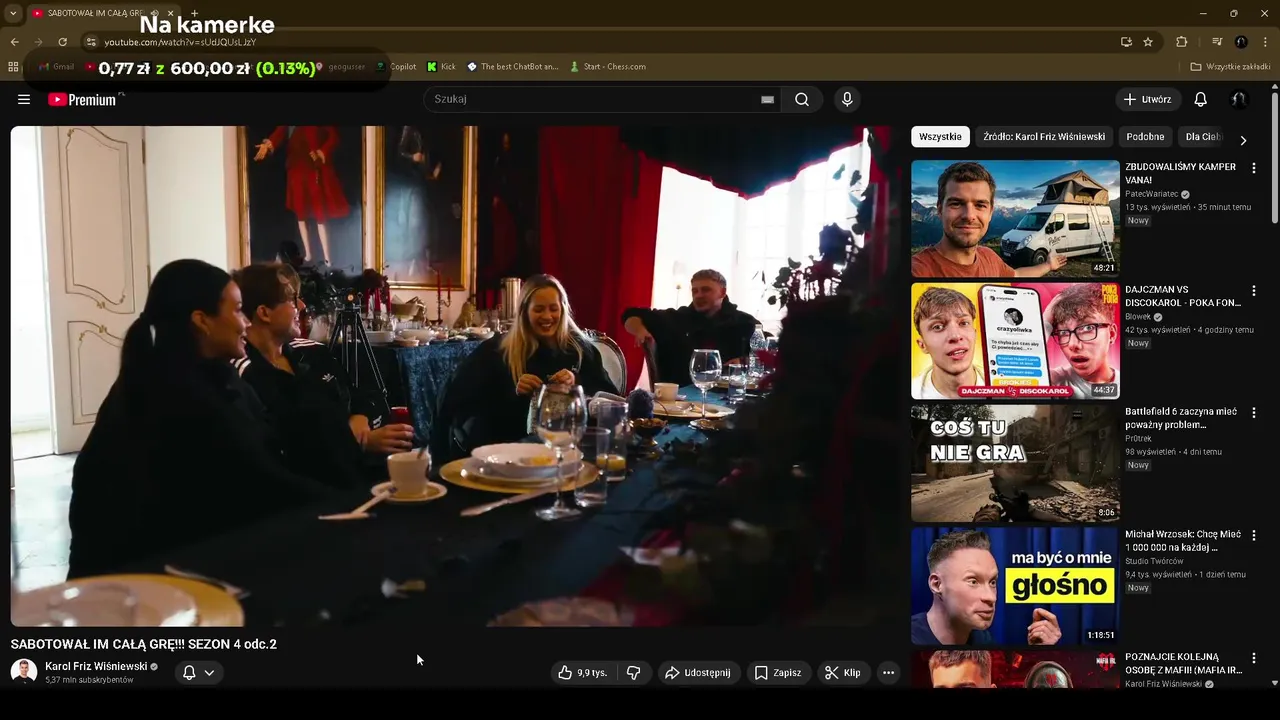Toggle subscription notification bell for channel
Image resolution: width=1280 pixels, height=720 pixels.
coord(189,672)
